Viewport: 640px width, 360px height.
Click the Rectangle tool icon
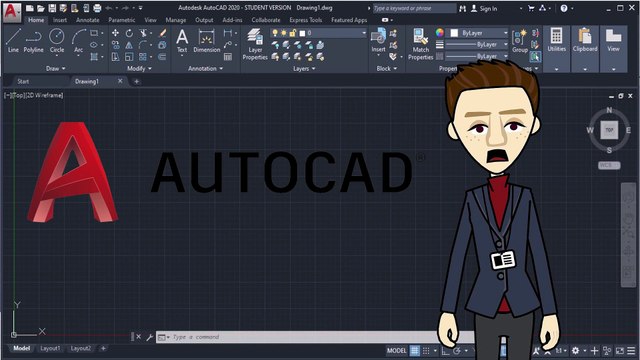[x=94, y=33]
